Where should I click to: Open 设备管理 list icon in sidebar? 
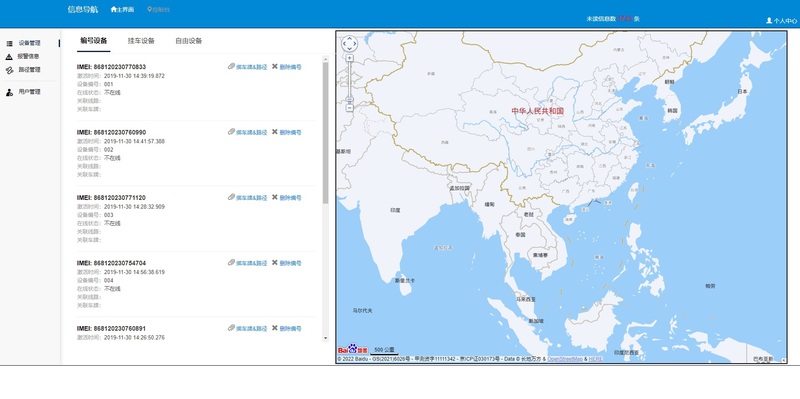pos(9,44)
